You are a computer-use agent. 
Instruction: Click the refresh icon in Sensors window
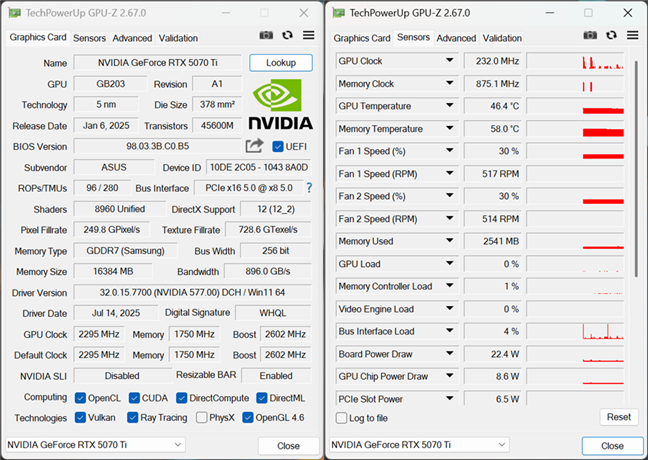pyautogui.click(x=611, y=35)
